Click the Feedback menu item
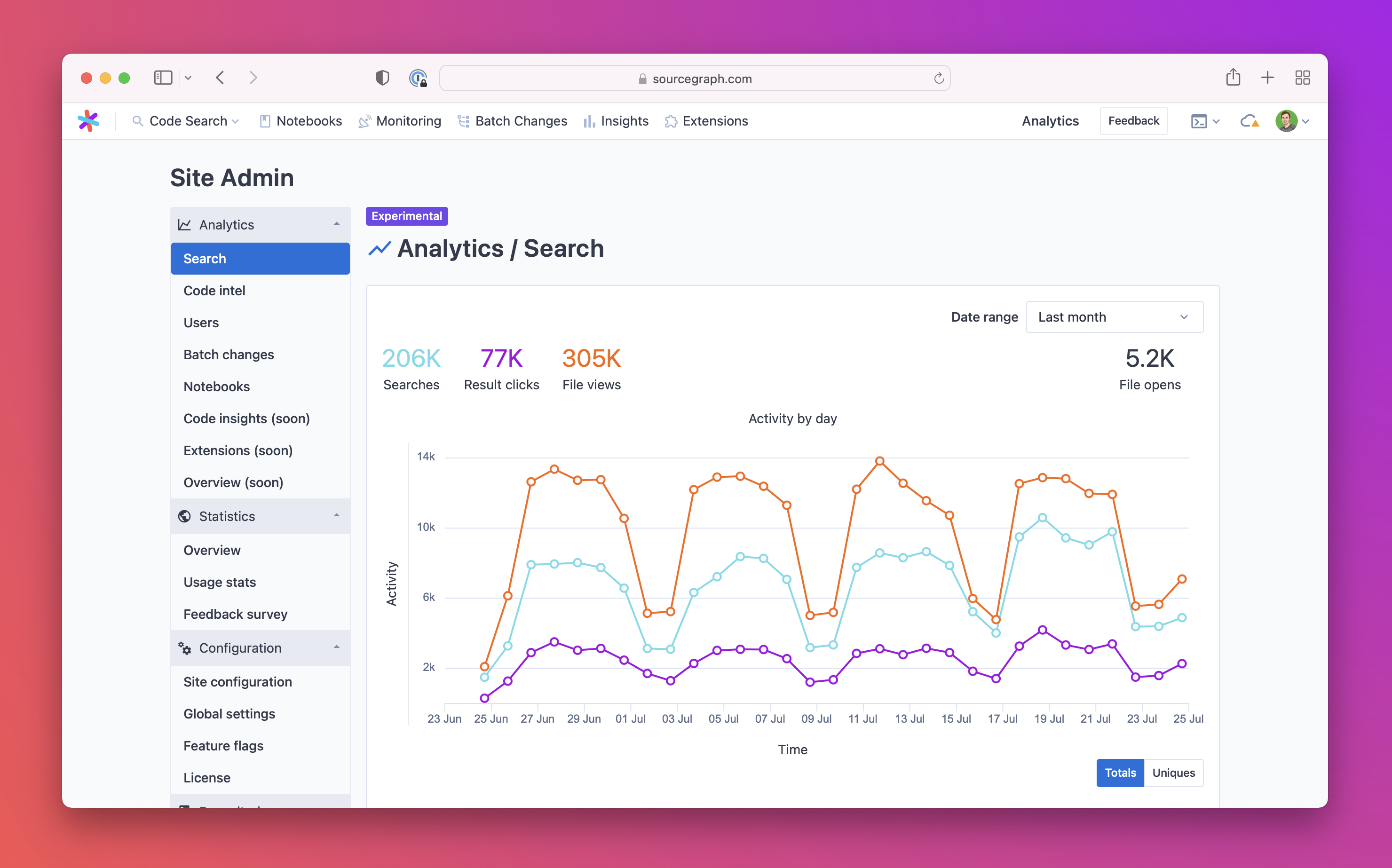The image size is (1392, 868). (1133, 120)
